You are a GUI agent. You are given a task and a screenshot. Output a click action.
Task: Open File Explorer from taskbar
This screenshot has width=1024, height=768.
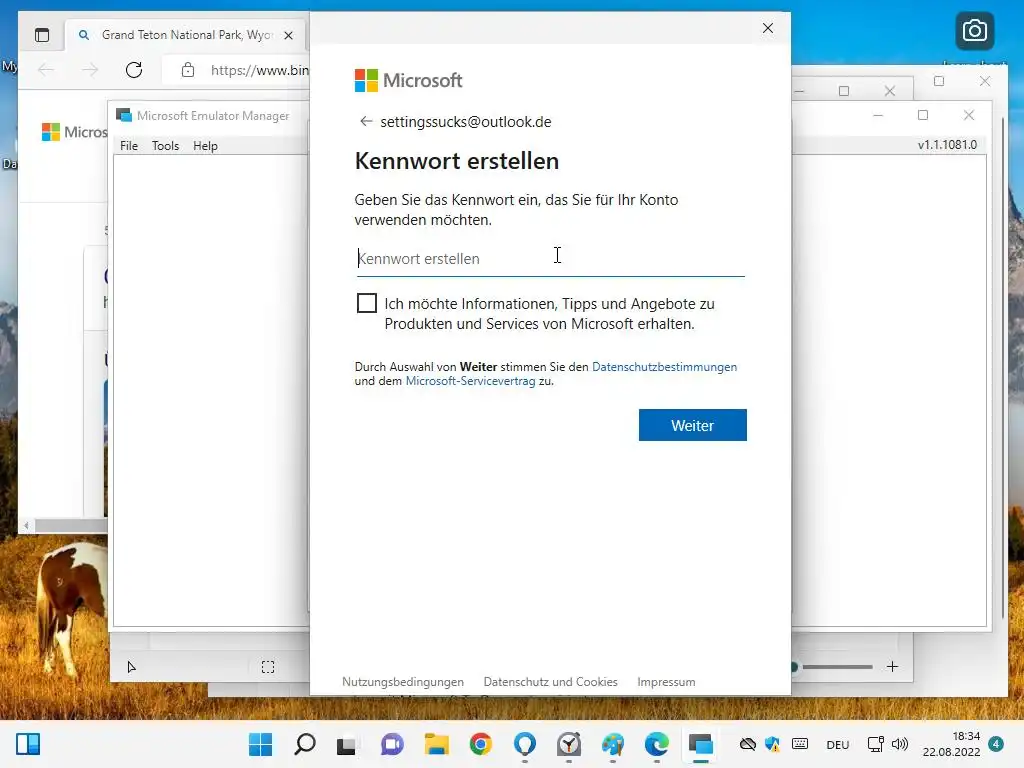pos(436,744)
